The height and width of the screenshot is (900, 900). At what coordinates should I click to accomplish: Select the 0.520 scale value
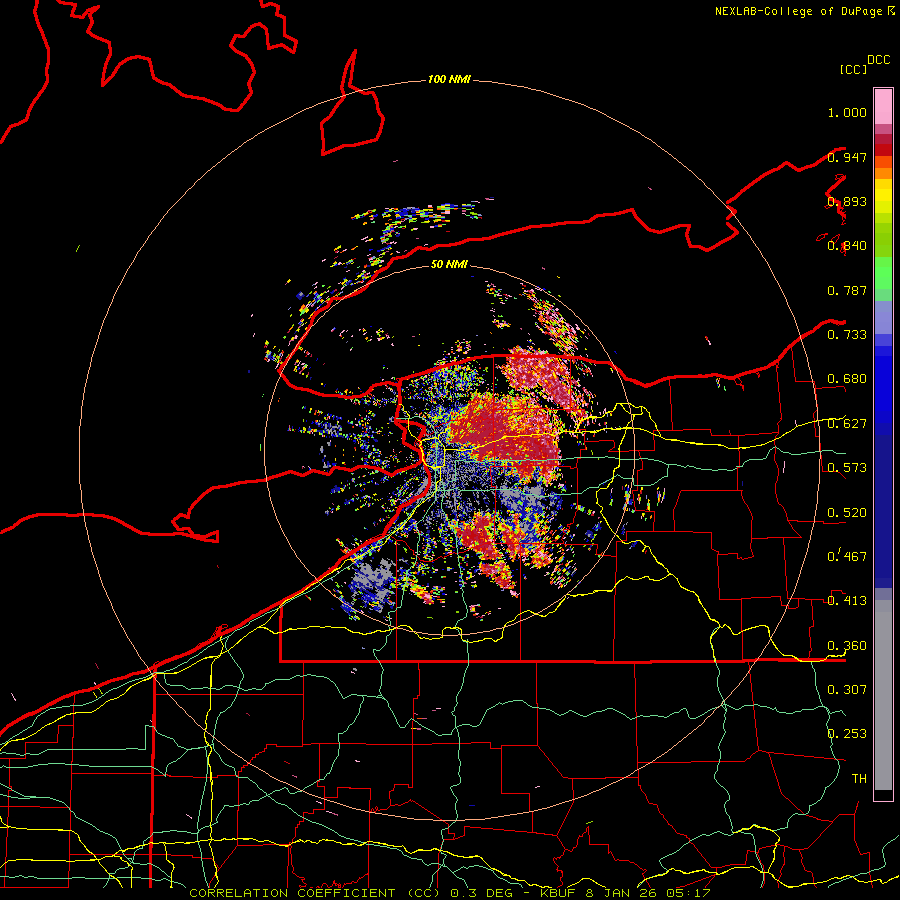(847, 513)
